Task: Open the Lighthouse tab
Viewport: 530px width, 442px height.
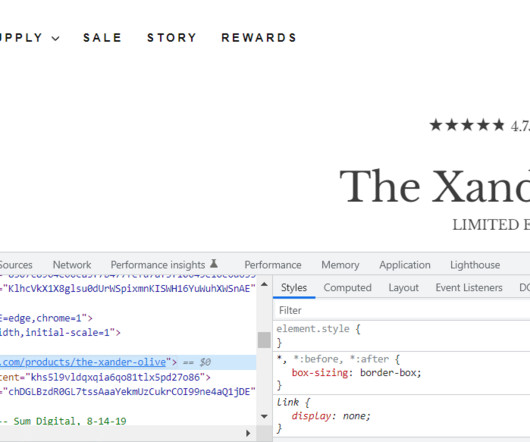Action: tap(475, 265)
